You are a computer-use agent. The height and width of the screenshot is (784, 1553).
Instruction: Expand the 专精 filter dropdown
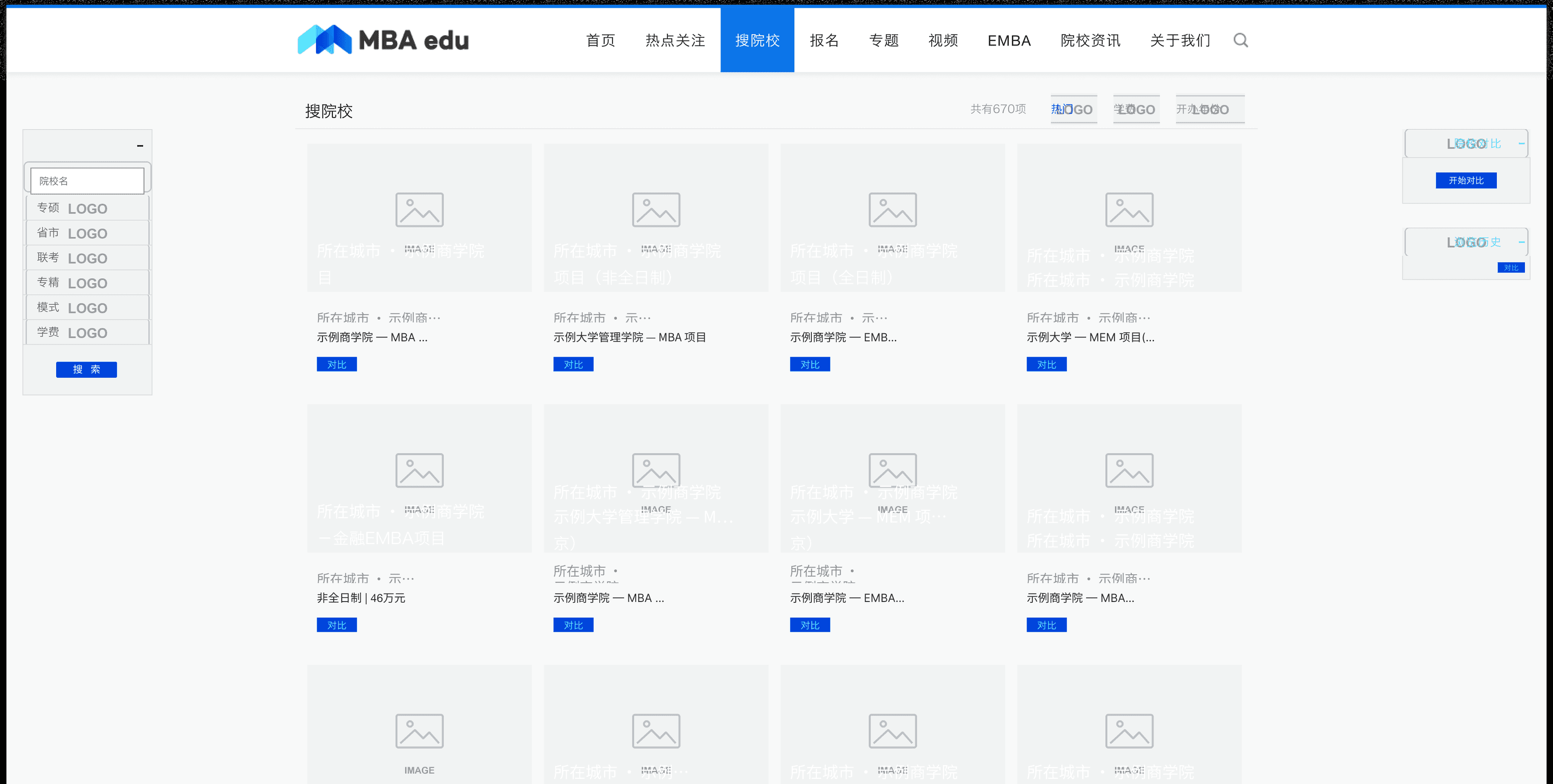coord(87,282)
